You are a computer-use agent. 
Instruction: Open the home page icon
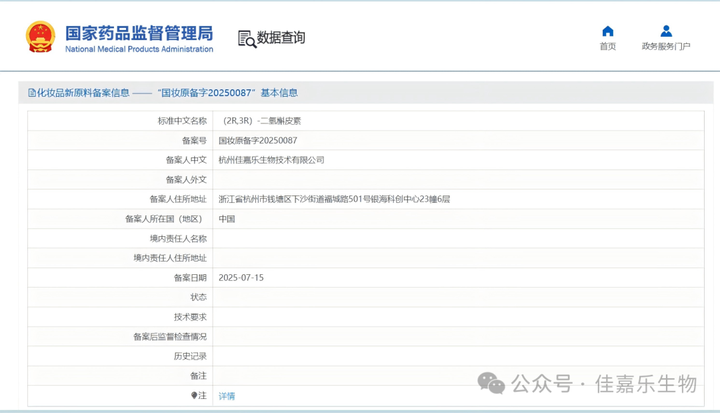click(608, 31)
